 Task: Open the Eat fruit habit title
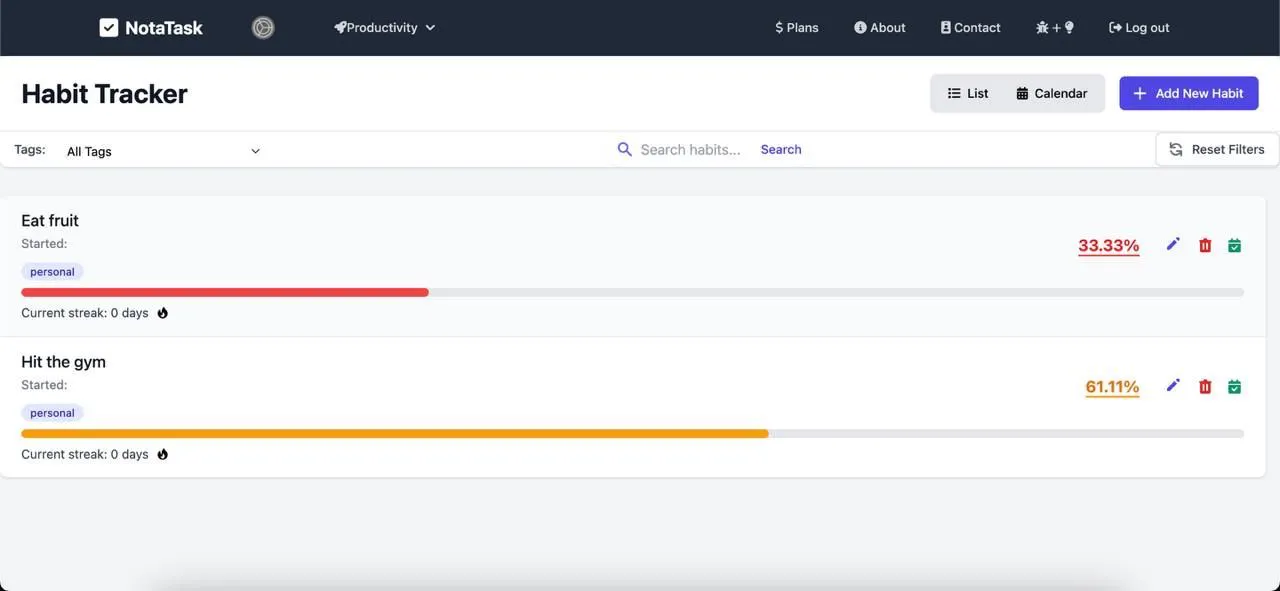(x=50, y=220)
